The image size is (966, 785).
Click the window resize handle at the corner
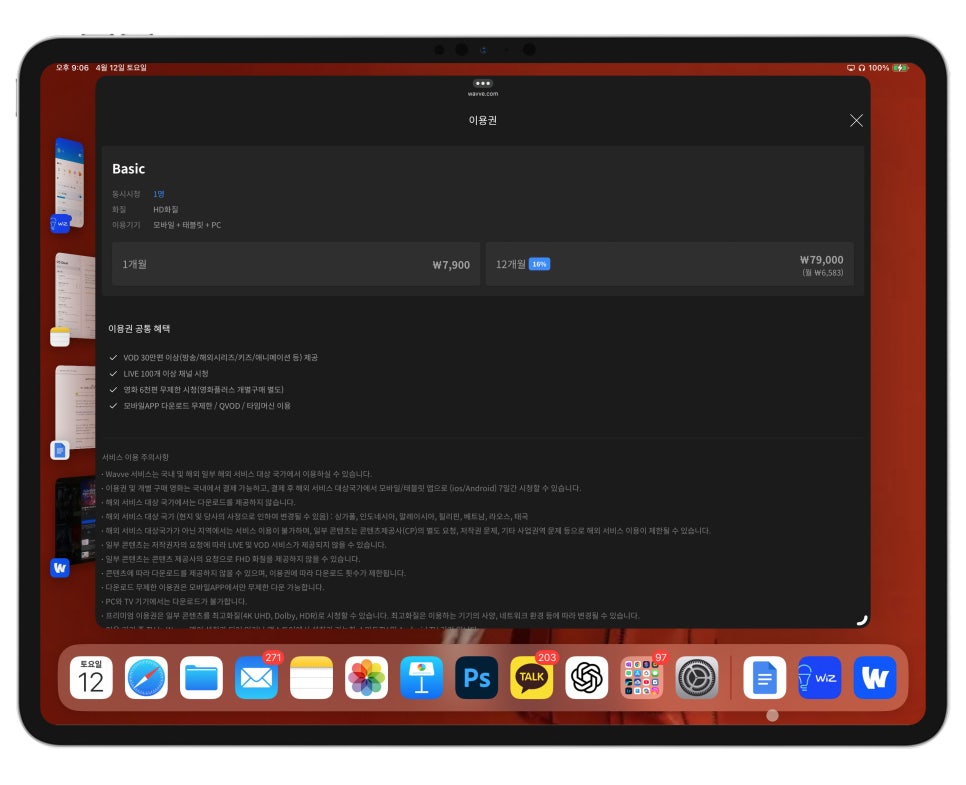click(x=862, y=620)
